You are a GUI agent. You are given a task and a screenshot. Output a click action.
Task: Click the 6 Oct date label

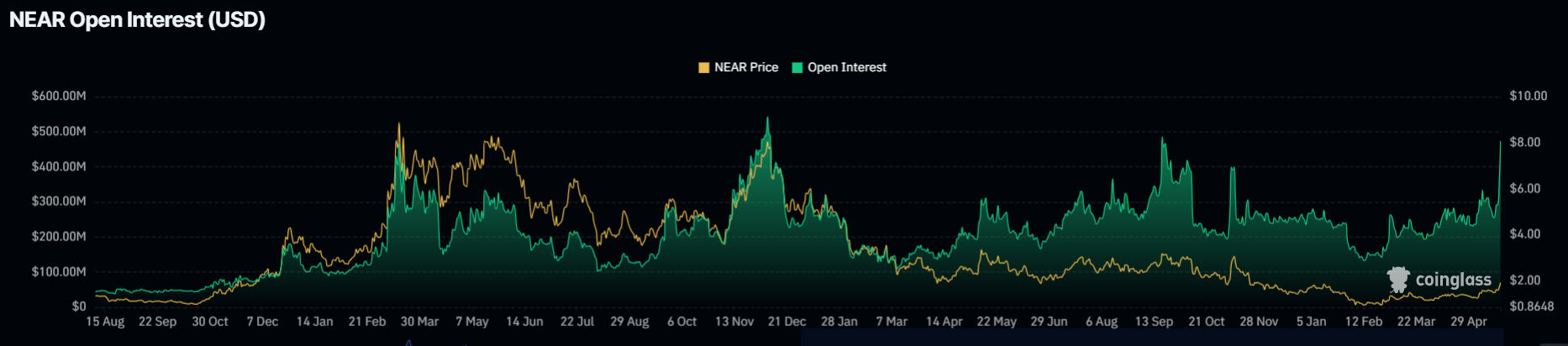click(x=681, y=322)
